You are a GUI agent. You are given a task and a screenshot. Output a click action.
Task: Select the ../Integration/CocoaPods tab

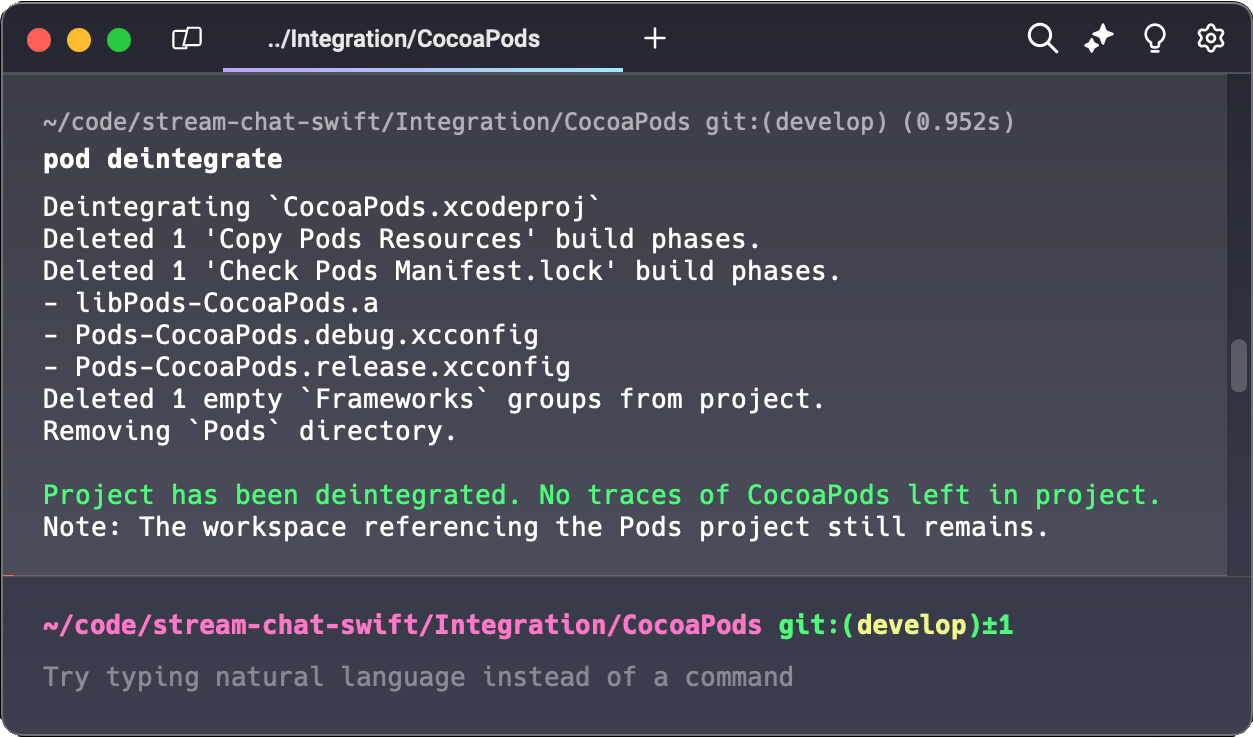tap(403, 39)
